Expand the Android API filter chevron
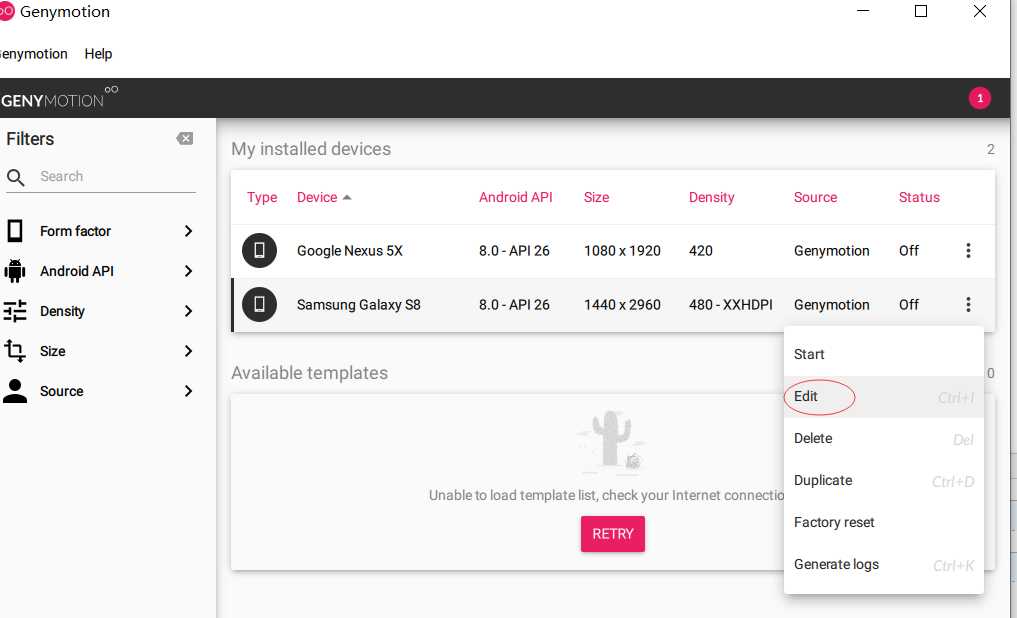This screenshot has width=1017, height=618. (188, 271)
